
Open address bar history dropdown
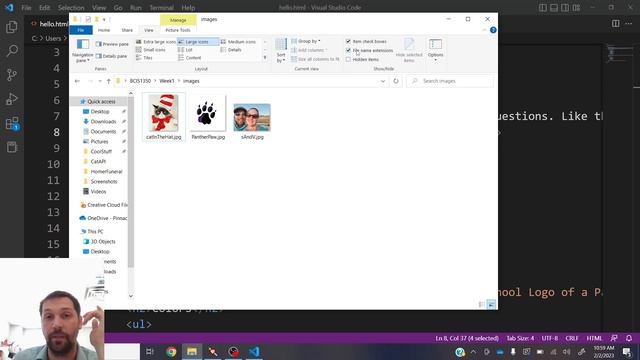tap(383, 81)
